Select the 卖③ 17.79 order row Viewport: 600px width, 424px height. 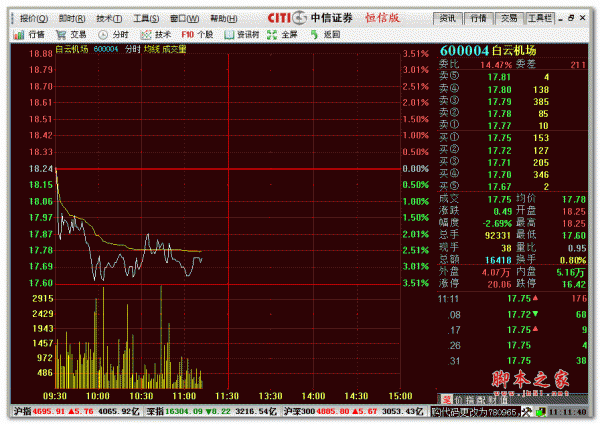[x=512, y=101]
